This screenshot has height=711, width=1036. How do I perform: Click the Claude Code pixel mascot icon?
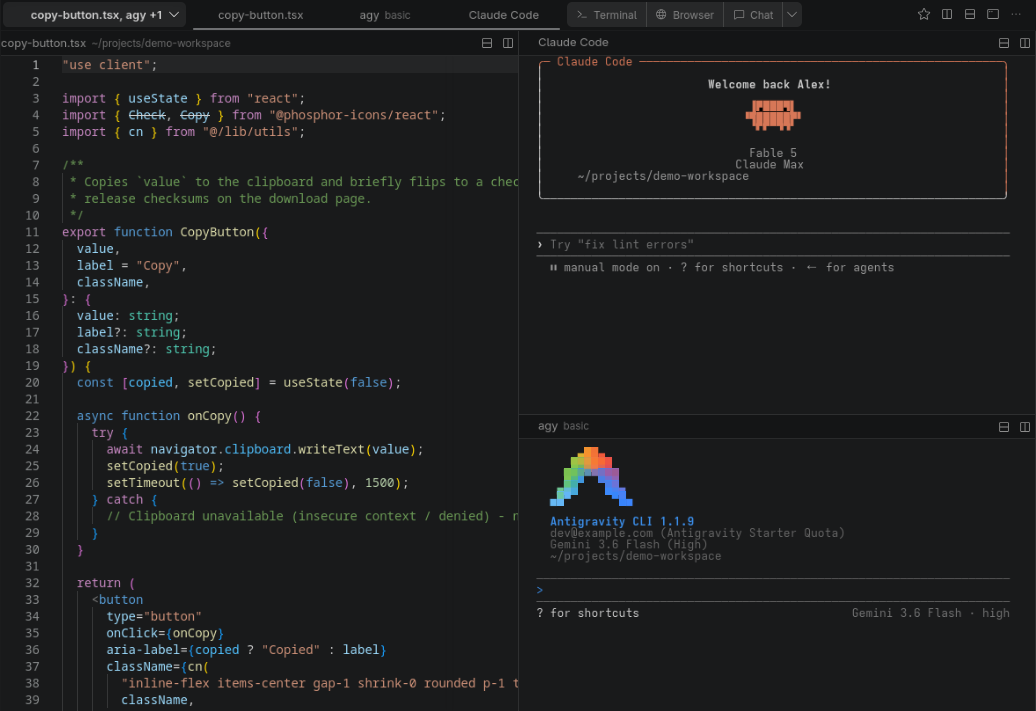pyautogui.click(x=772, y=115)
